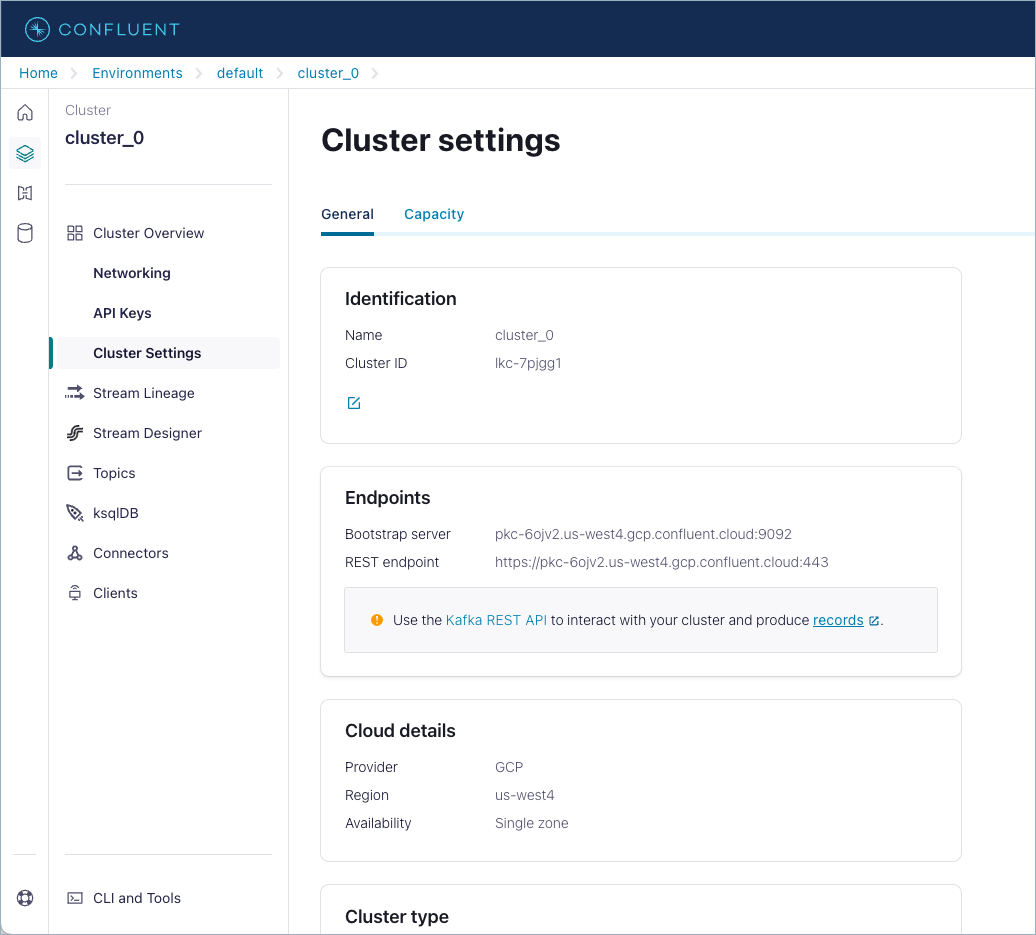Follow the underlined records link
Screen dimensions: 1036x935
click(x=838, y=620)
